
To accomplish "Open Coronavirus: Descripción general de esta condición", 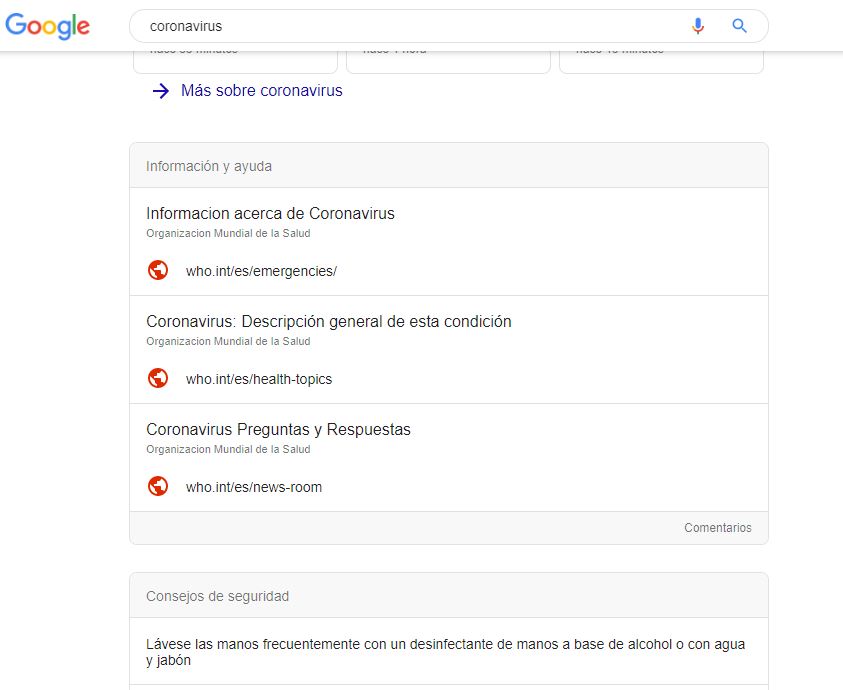I will click(x=328, y=321).
